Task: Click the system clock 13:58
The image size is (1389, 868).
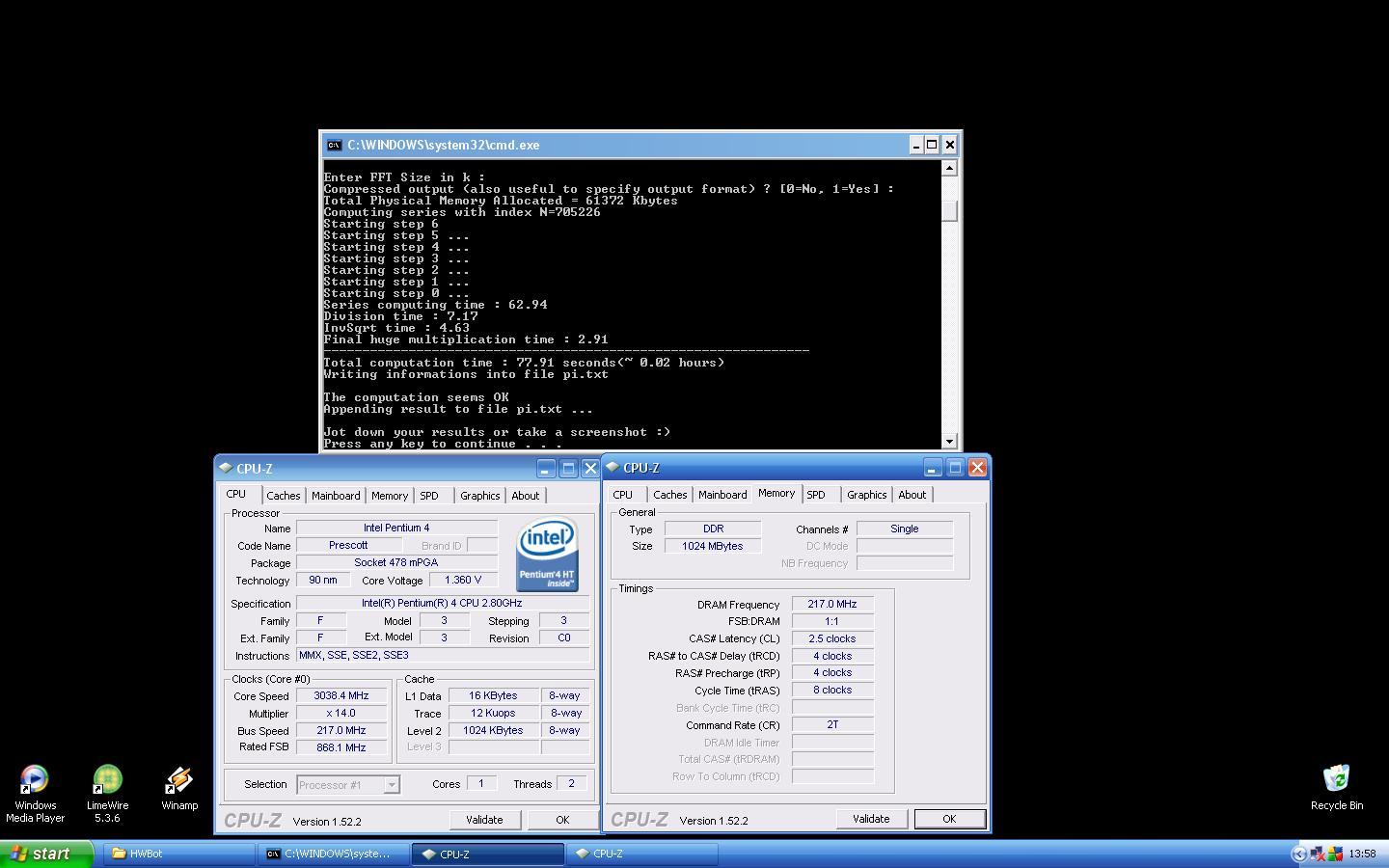Action: tap(1362, 854)
